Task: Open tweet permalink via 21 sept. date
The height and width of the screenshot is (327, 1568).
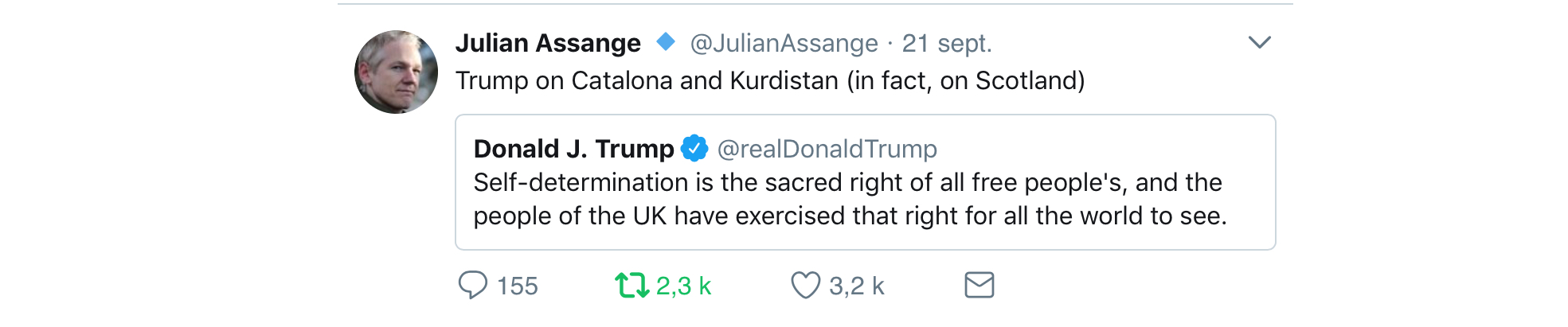Action: click(x=947, y=43)
